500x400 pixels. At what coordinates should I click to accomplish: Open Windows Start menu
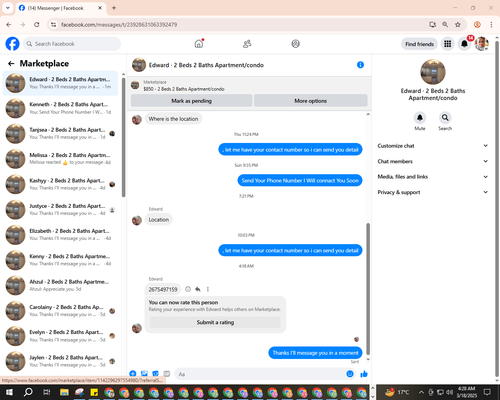(9, 392)
